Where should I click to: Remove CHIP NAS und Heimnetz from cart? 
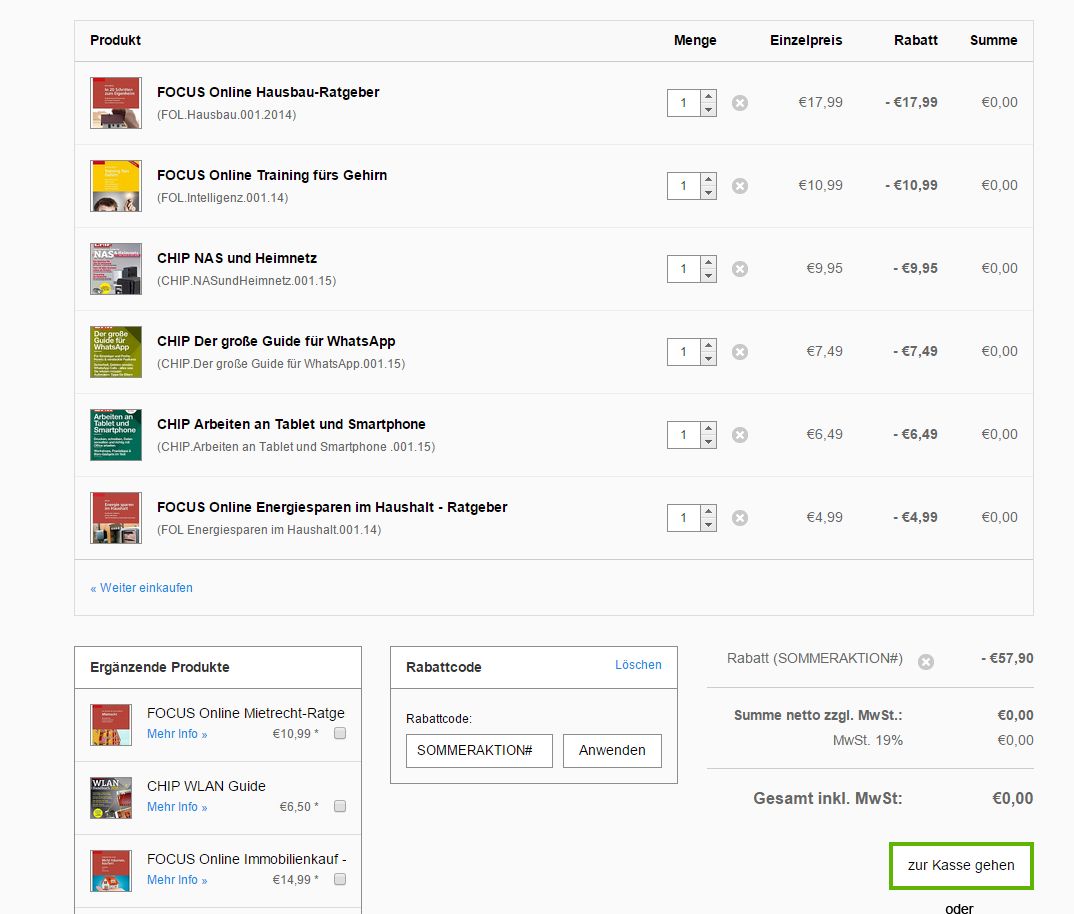(740, 269)
